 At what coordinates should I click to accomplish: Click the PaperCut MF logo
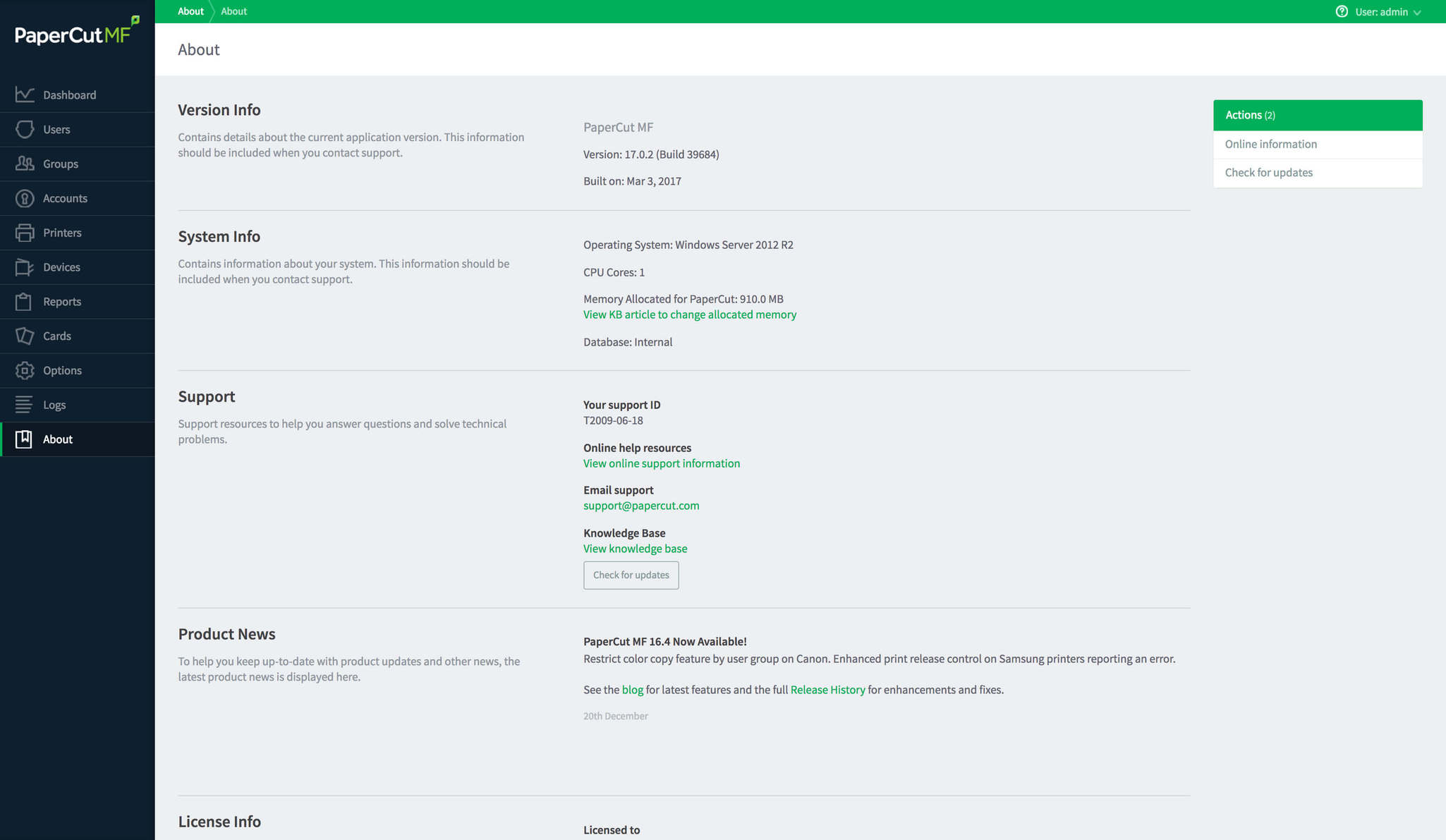[77, 32]
